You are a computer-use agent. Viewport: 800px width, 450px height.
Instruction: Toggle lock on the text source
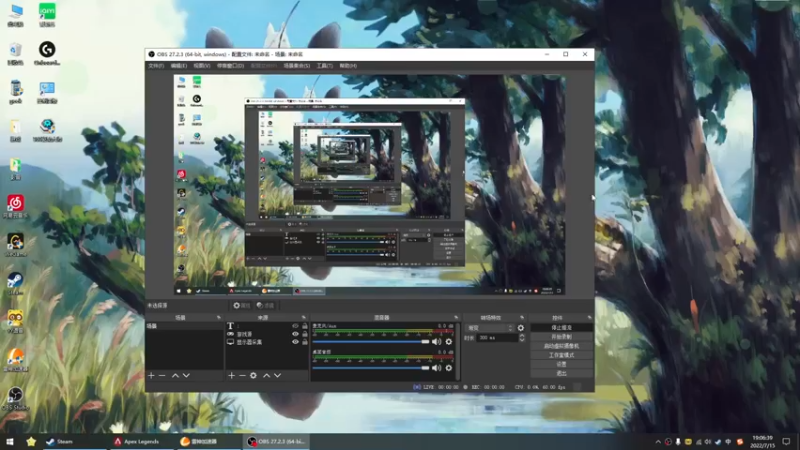[x=305, y=326]
